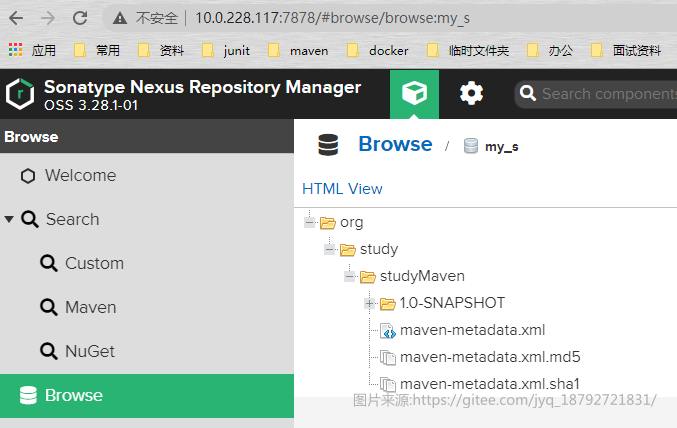Expand the 1.0-SNAPSHOT folder

pos(369,304)
